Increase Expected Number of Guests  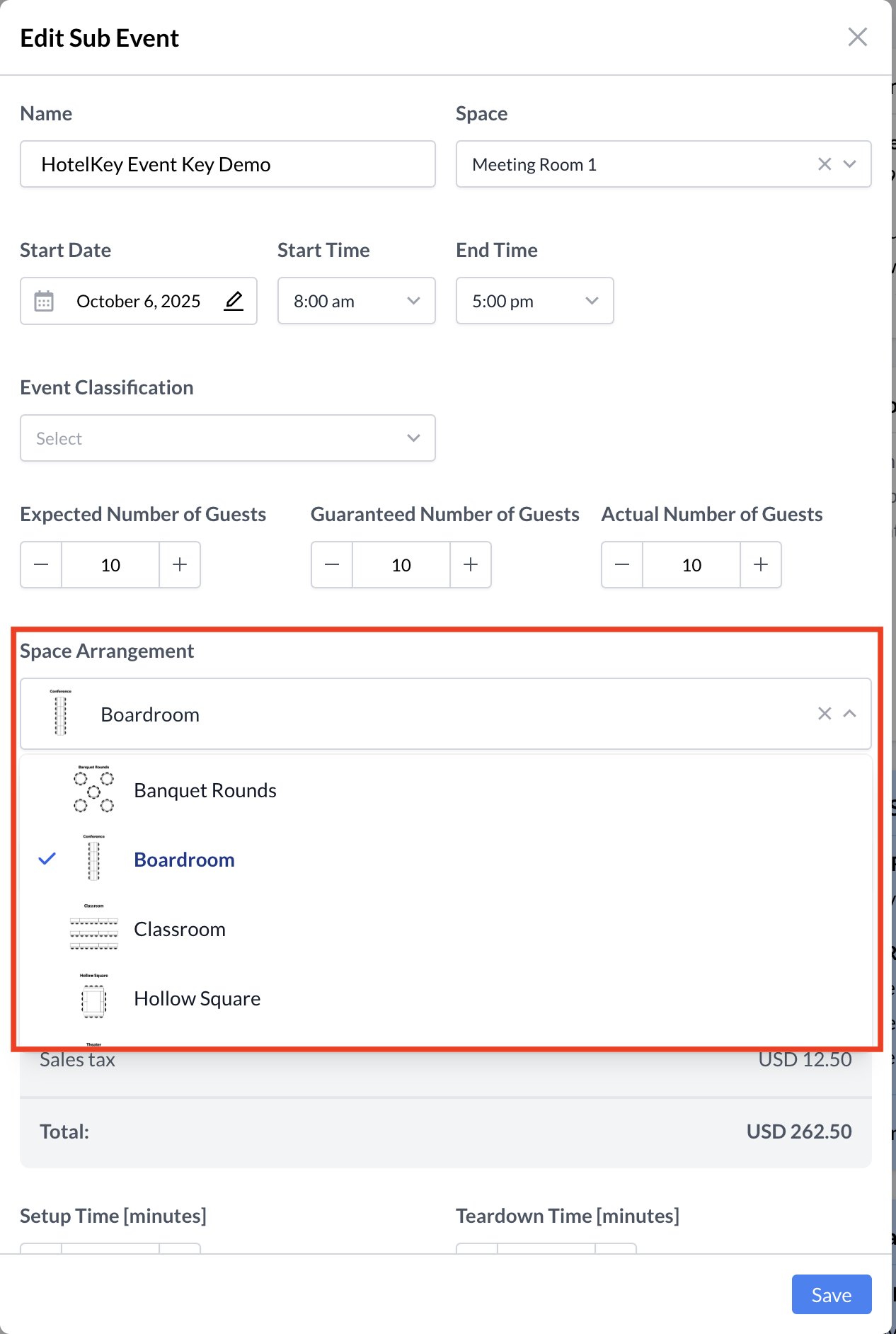[x=180, y=565]
